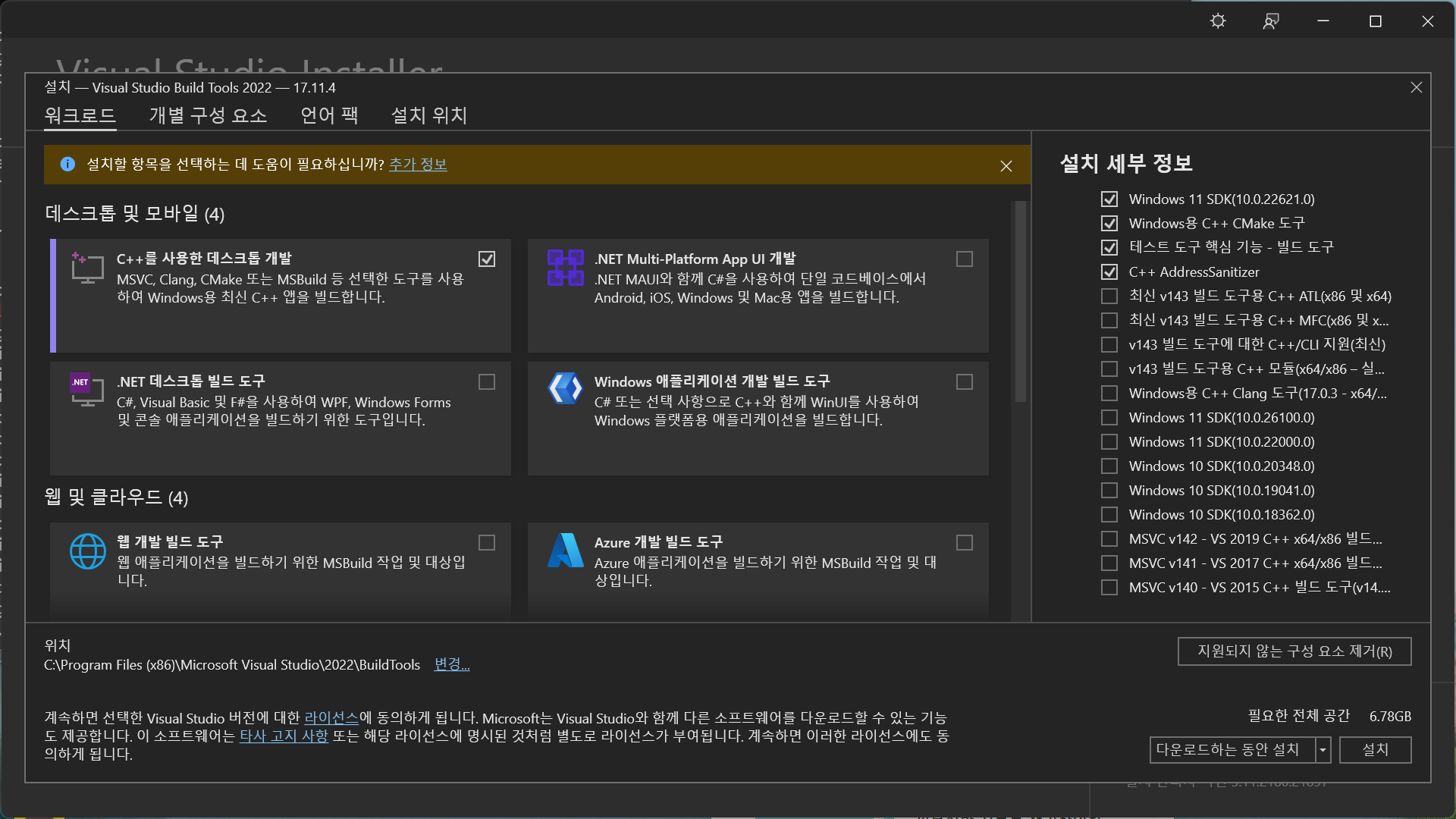This screenshot has width=1456, height=819.
Task: Click the theme/settings gear icon in title bar
Action: (x=1218, y=21)
